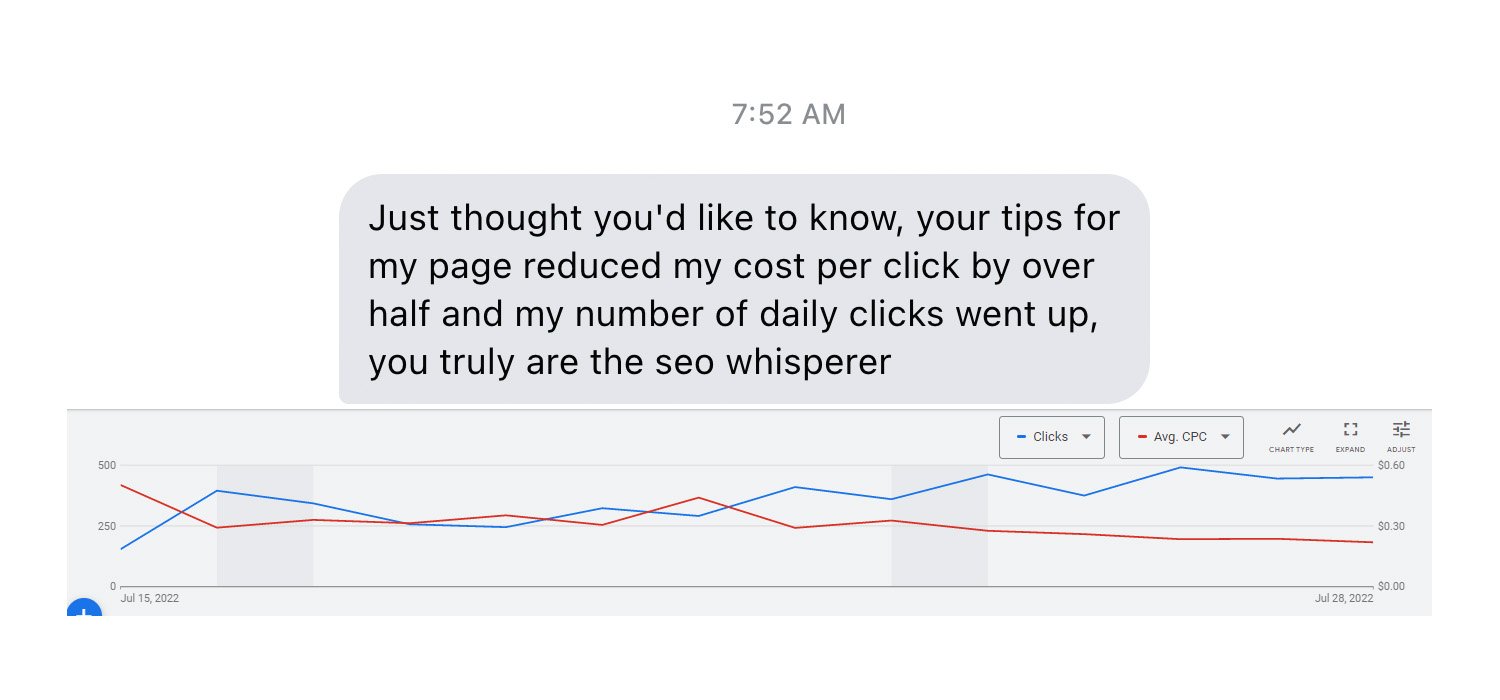Select the second shaded band on the chart
This screenshot has height=700, width=1500.
(939, 525)
